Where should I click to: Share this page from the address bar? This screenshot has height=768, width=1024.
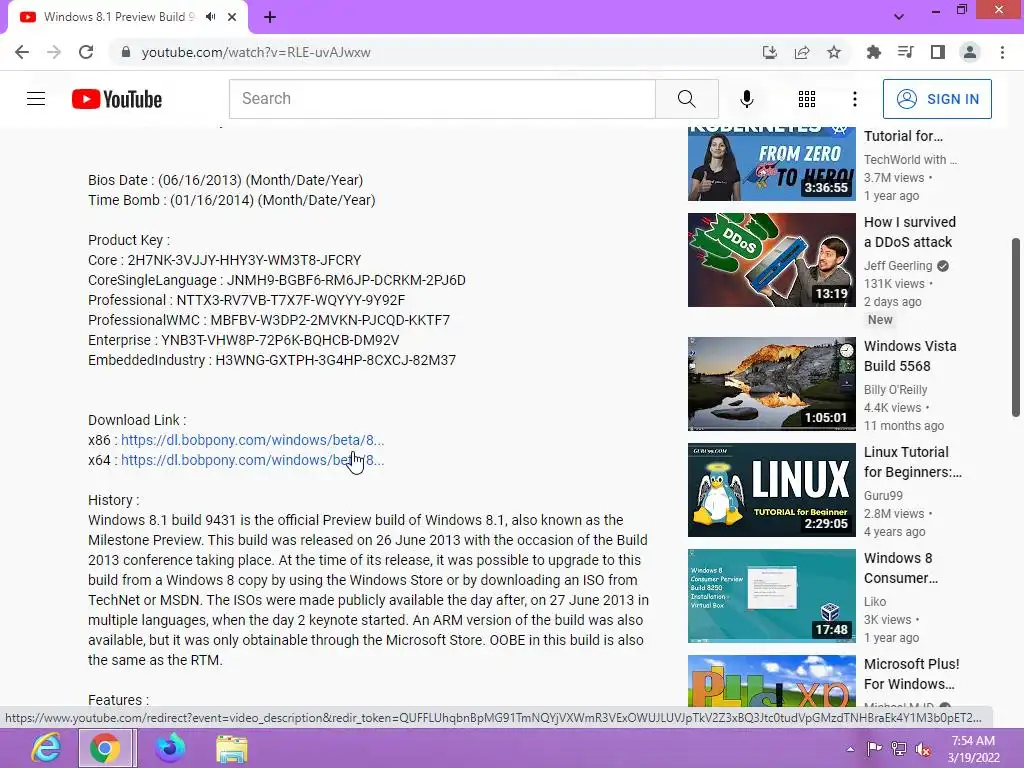pyautogui.click(x=802, y=52)
